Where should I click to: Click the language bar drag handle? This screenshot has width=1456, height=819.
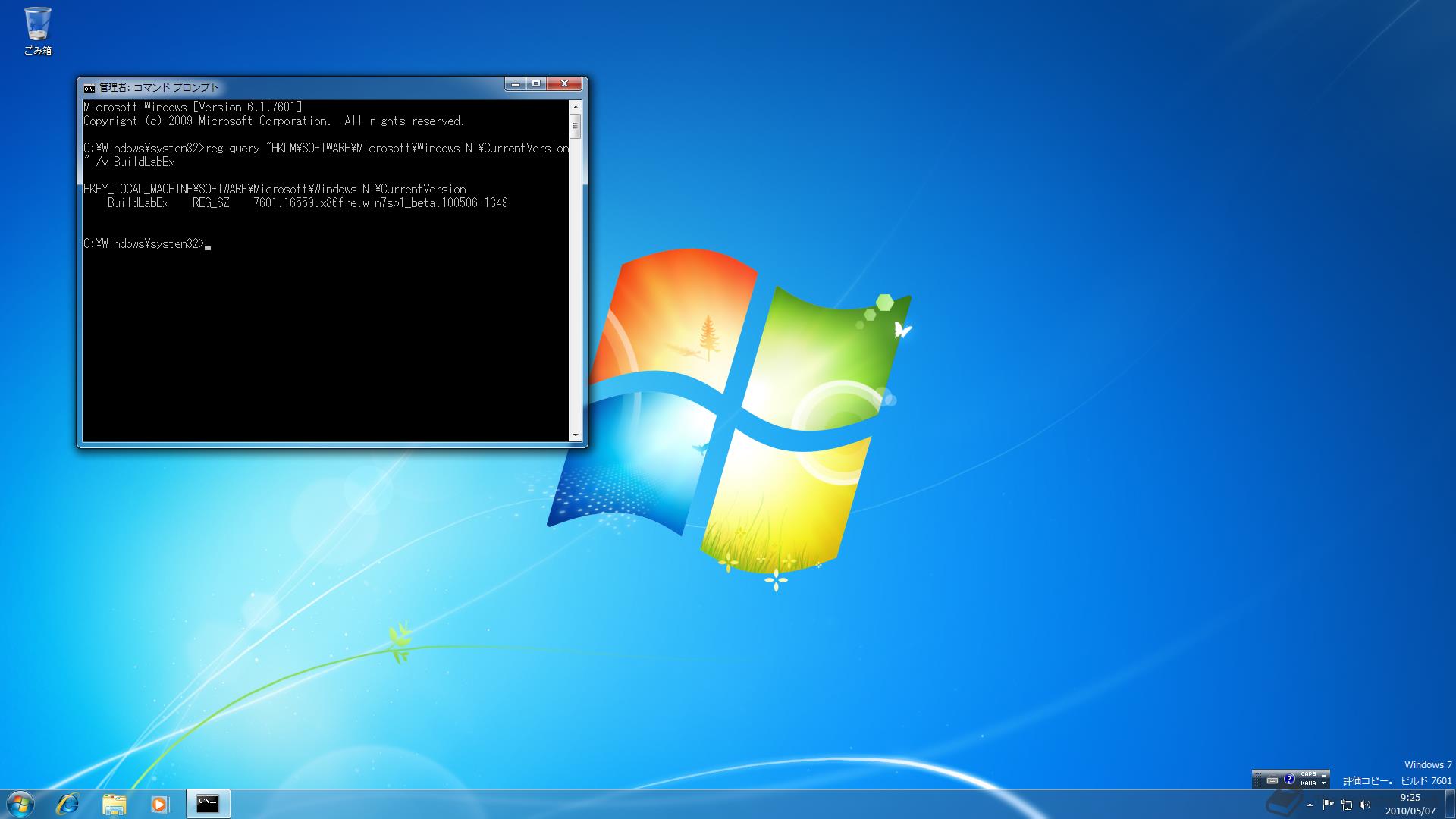[x=1257, y=780]
